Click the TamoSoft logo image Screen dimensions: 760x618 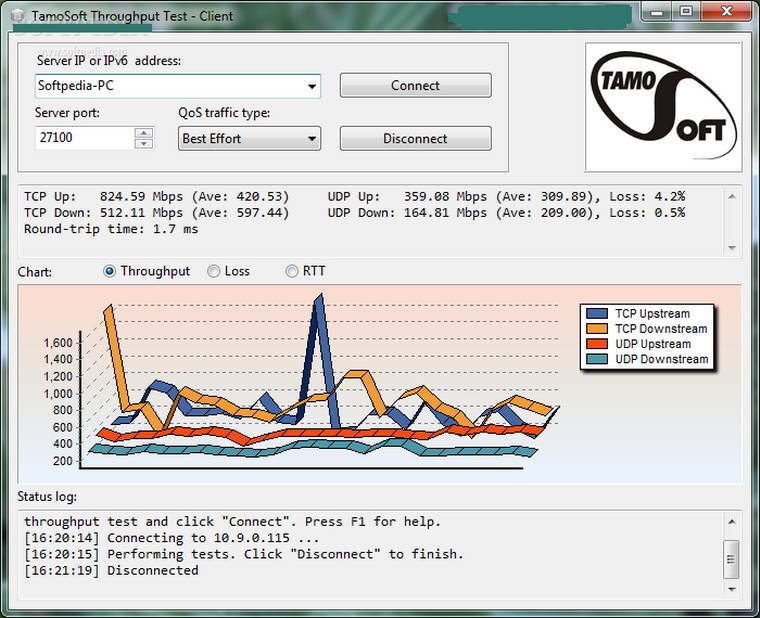pos(663,107)
